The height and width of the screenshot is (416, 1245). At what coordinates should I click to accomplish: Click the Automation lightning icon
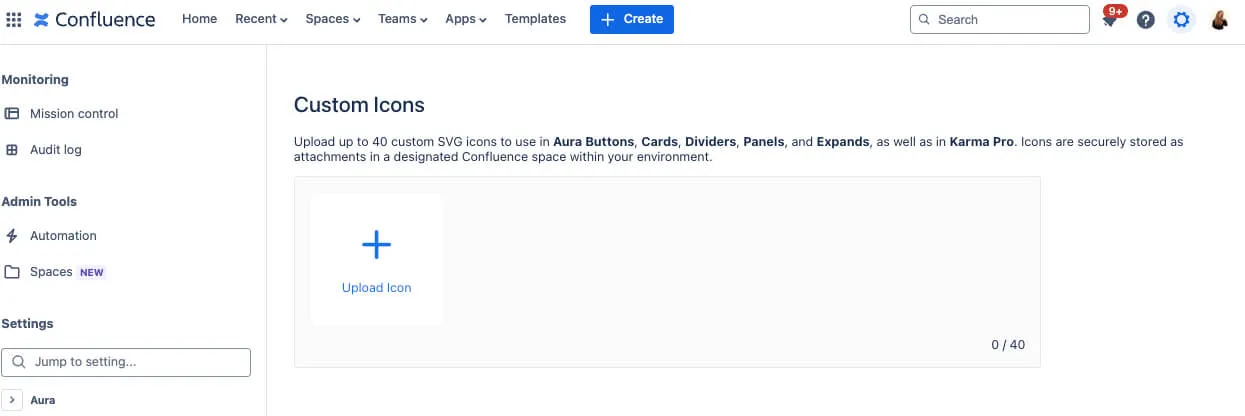[x=12, y=236]
